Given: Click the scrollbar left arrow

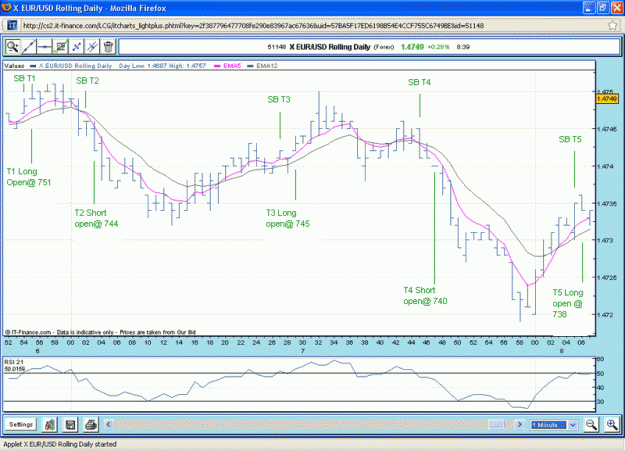Looking at the screenshot, I should 108,425.
